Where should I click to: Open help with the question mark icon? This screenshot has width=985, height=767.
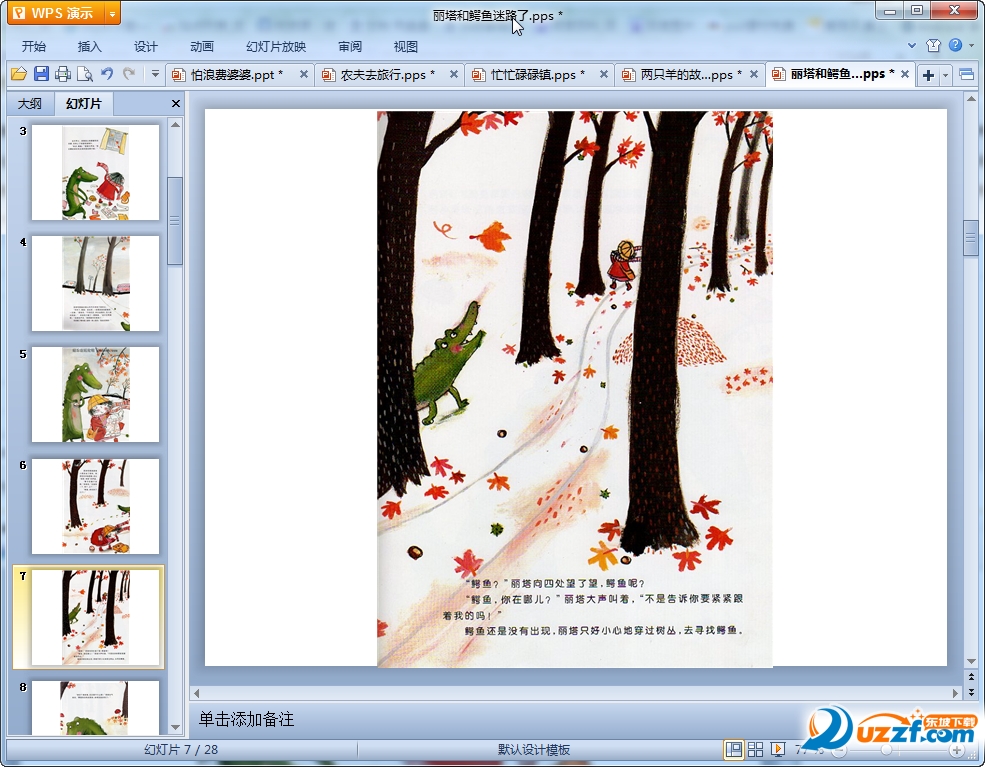pos(955,45)
